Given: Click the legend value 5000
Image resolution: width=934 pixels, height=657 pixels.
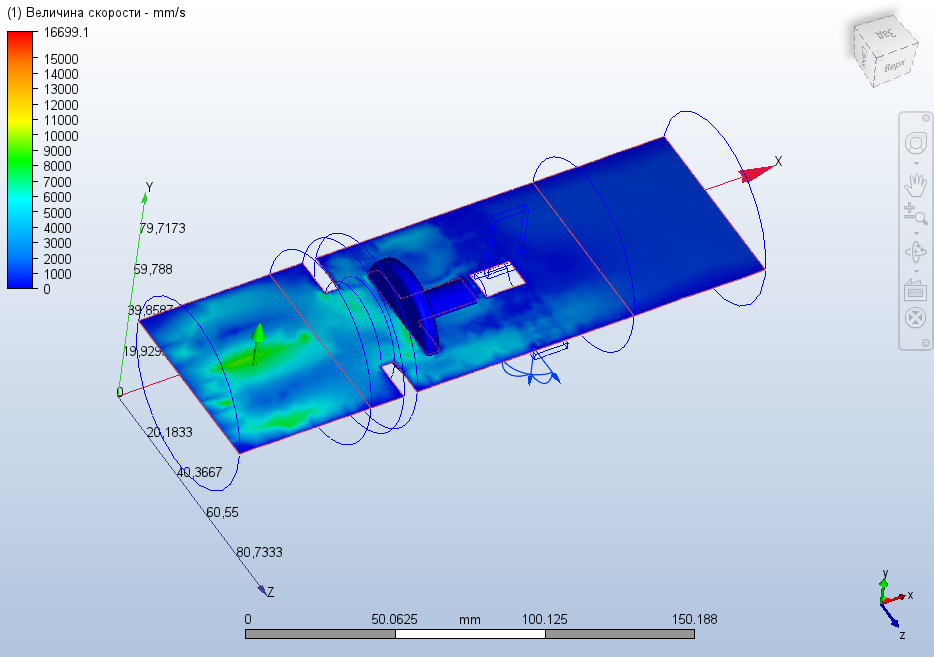Looking at the screenshot, I should pos(57,213).
